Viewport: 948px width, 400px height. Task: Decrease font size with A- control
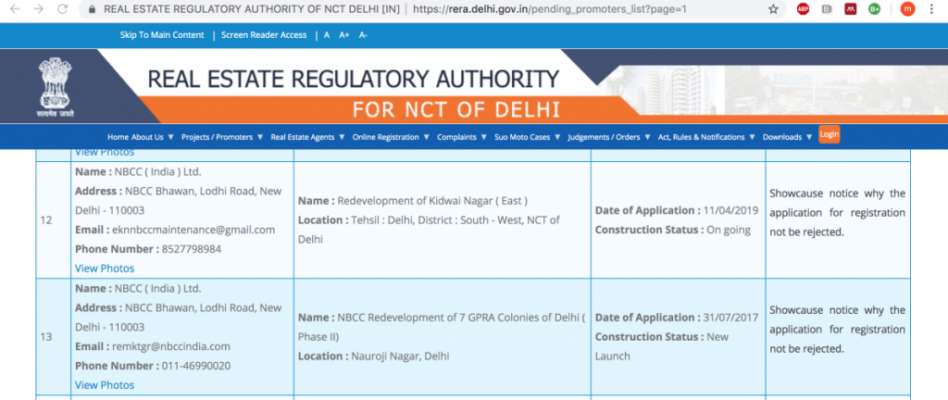[x=363, y=35]
